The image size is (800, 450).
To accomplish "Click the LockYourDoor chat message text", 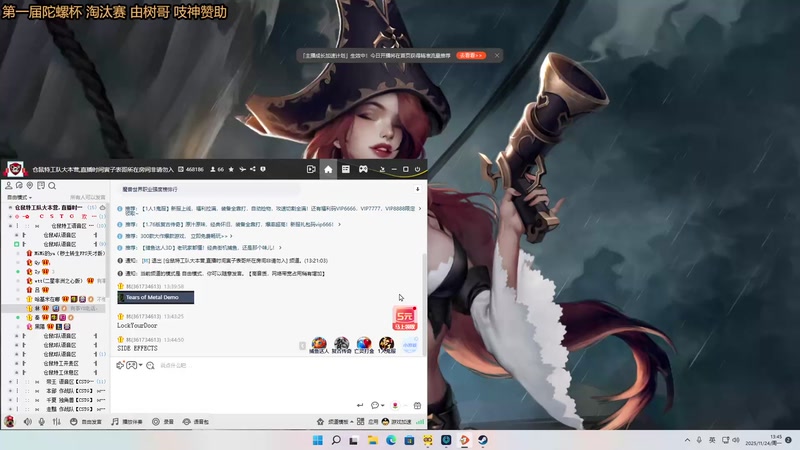I will pyautogui.click(x=137, y=325).
